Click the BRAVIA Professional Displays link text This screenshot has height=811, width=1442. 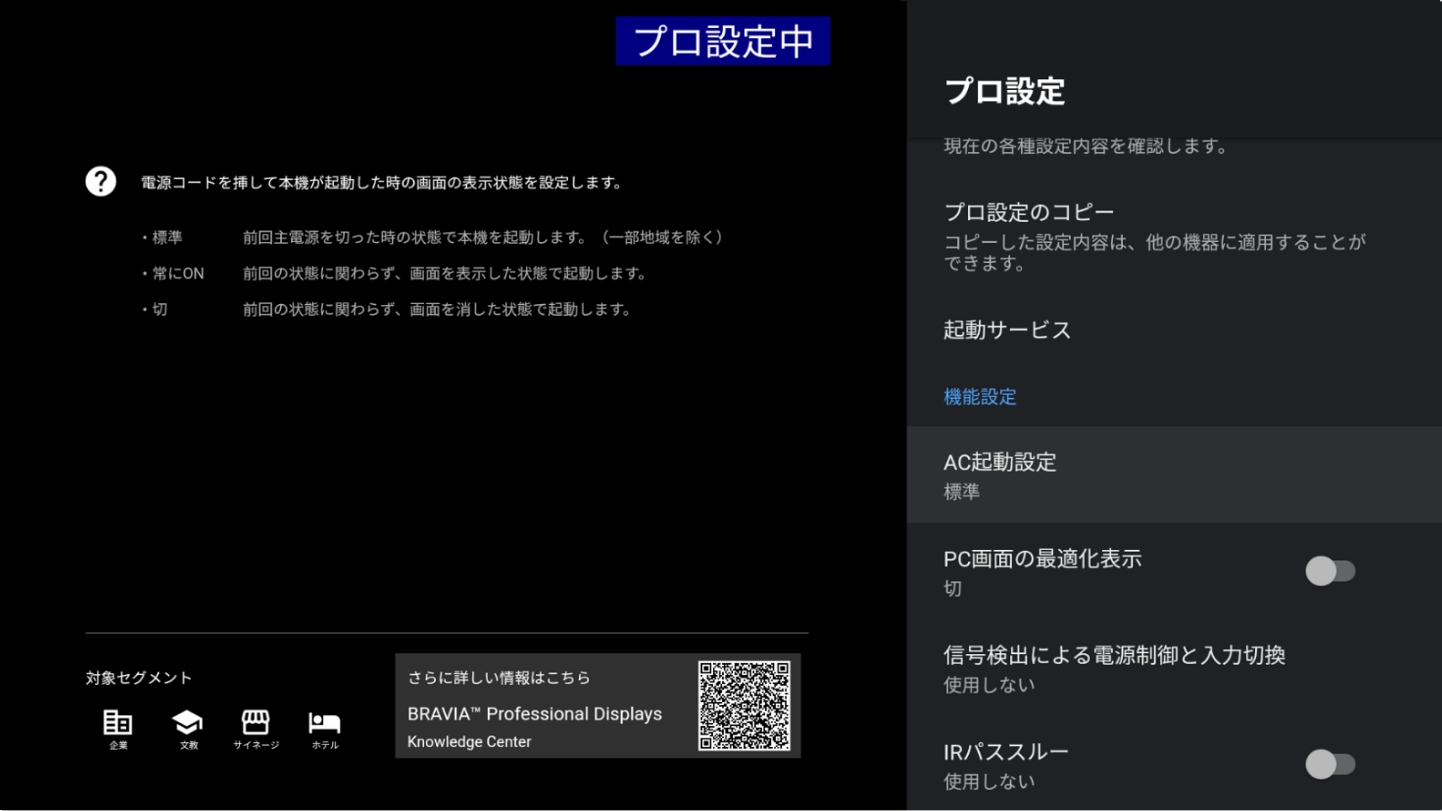point(534,714)
